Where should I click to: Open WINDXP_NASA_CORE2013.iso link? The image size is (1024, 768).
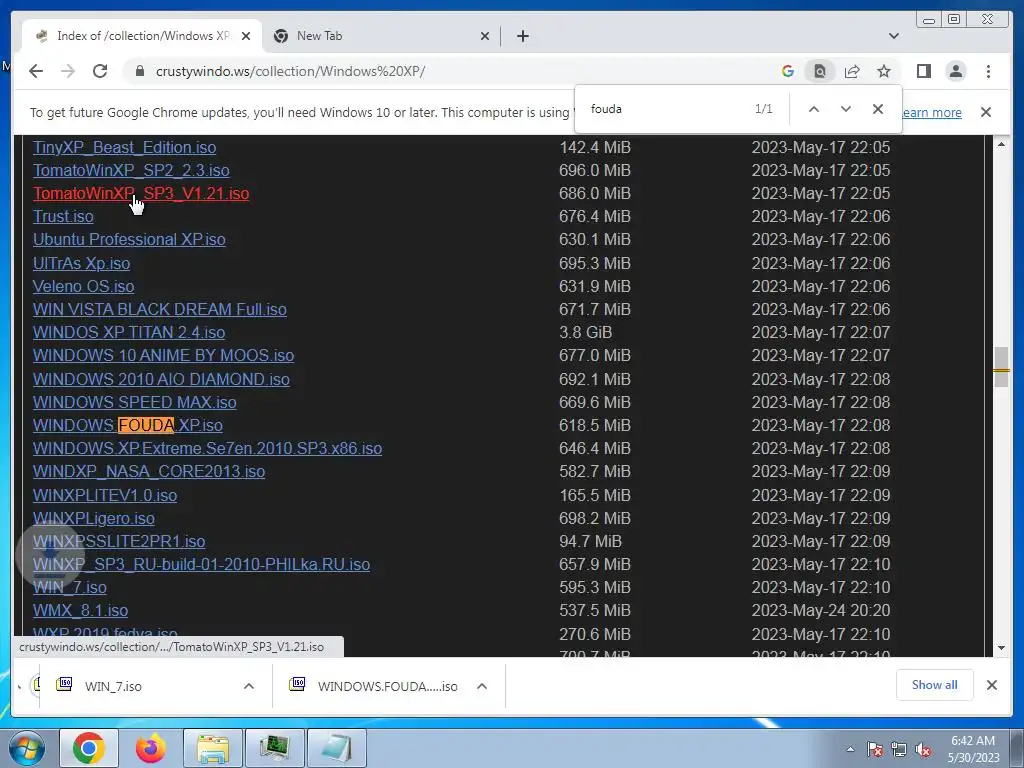149,472
